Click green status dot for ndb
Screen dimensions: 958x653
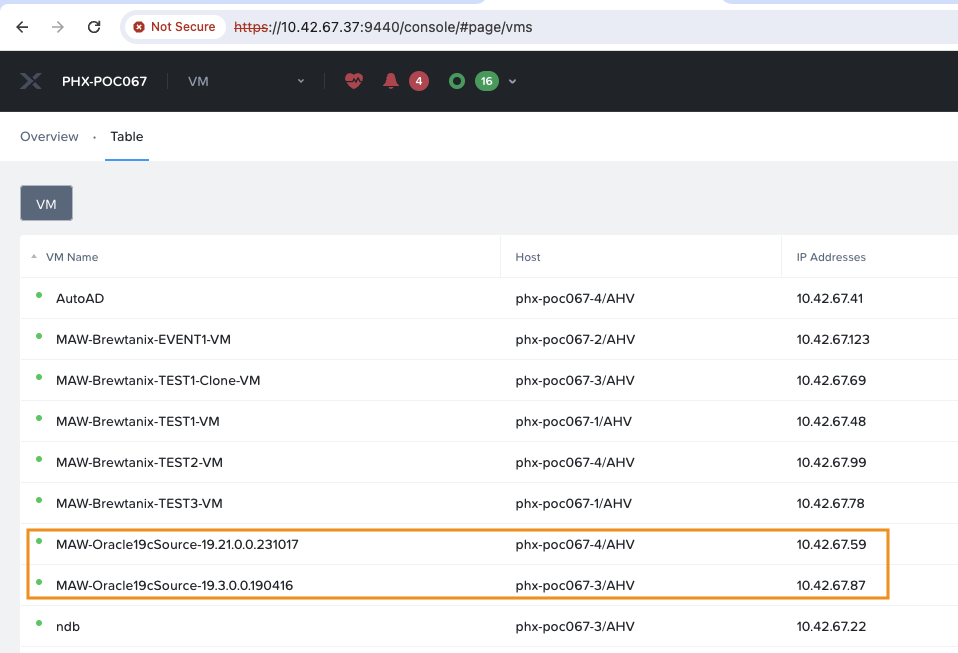pyautogui.click(x=39, y=623)
